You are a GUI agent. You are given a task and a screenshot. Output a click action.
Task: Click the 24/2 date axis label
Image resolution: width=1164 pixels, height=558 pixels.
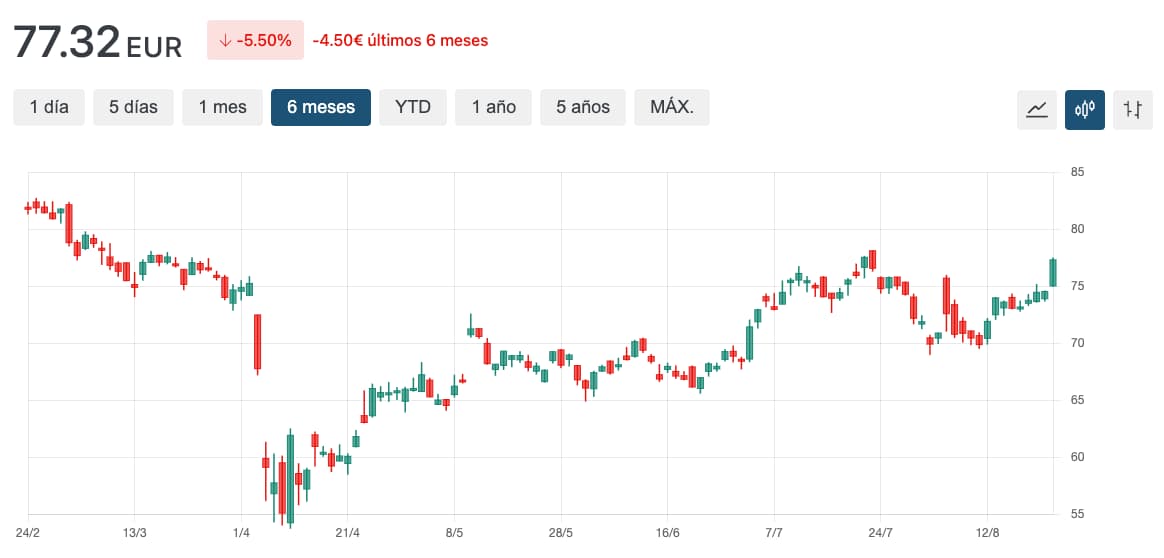coord(28,531)
